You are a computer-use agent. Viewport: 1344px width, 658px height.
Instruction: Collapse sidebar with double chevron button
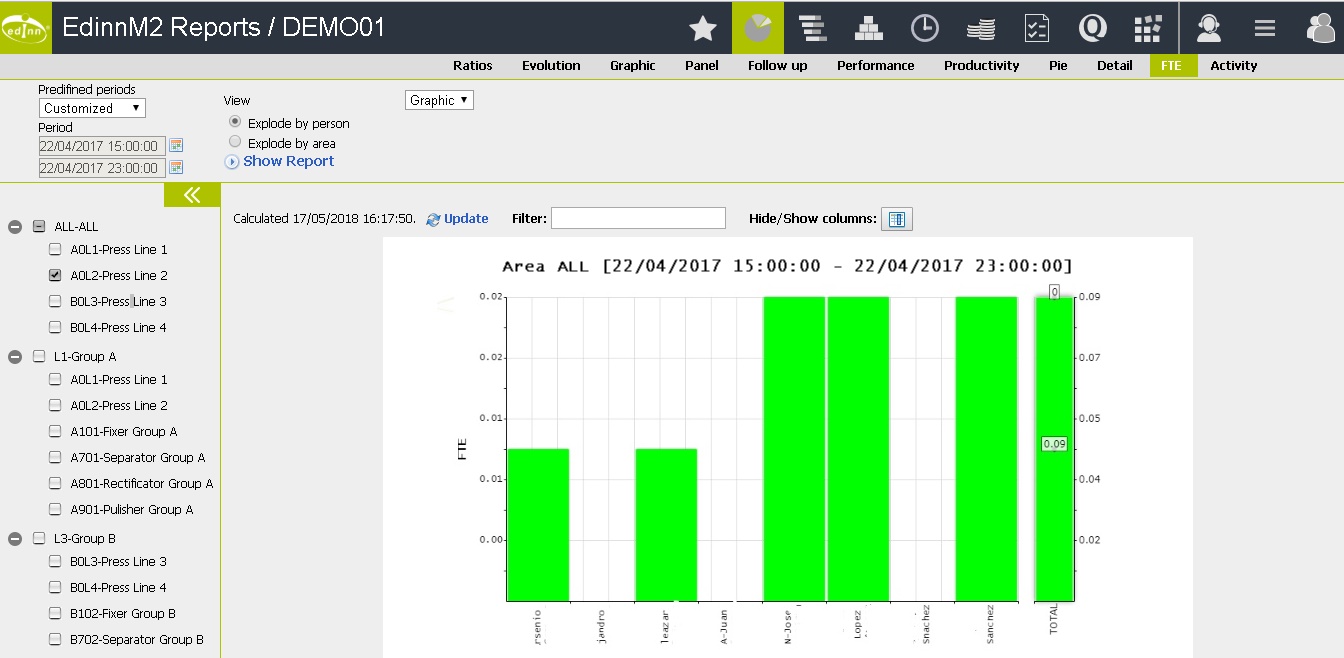point(192,195)
